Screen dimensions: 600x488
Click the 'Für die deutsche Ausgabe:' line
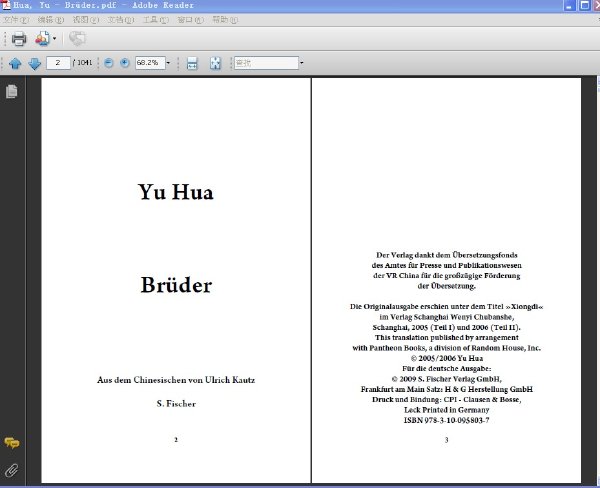click(447, 369)
